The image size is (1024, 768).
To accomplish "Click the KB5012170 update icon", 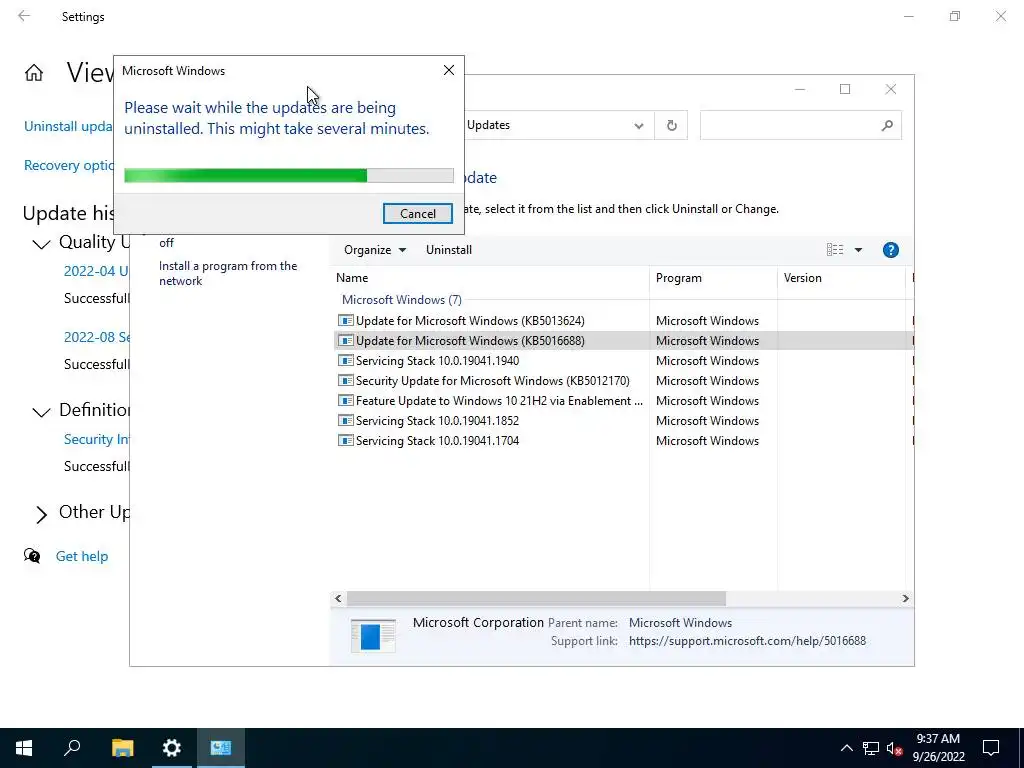I will click(x=345, y=381).
